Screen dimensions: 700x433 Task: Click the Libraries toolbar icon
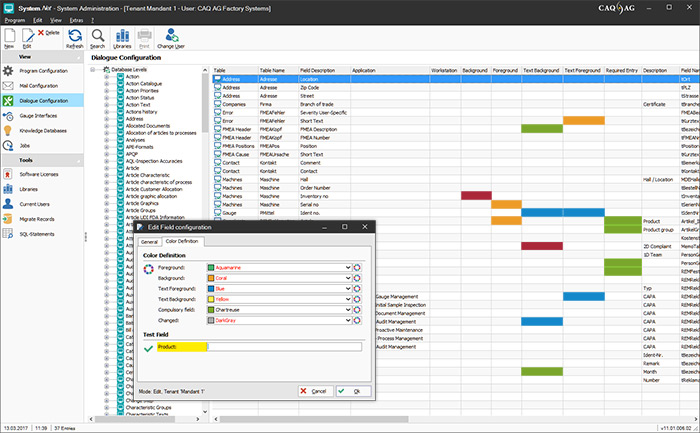(122, 37)
